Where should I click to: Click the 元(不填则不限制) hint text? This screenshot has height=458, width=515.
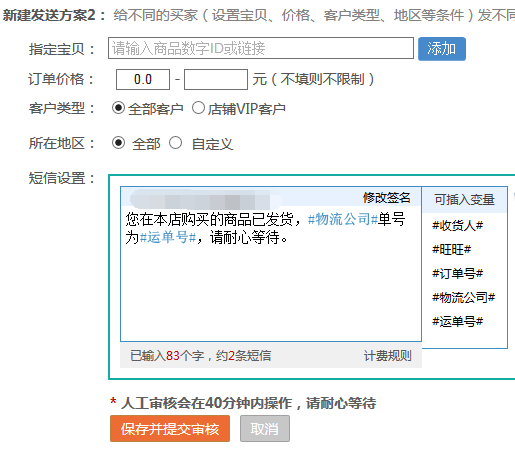313,79
